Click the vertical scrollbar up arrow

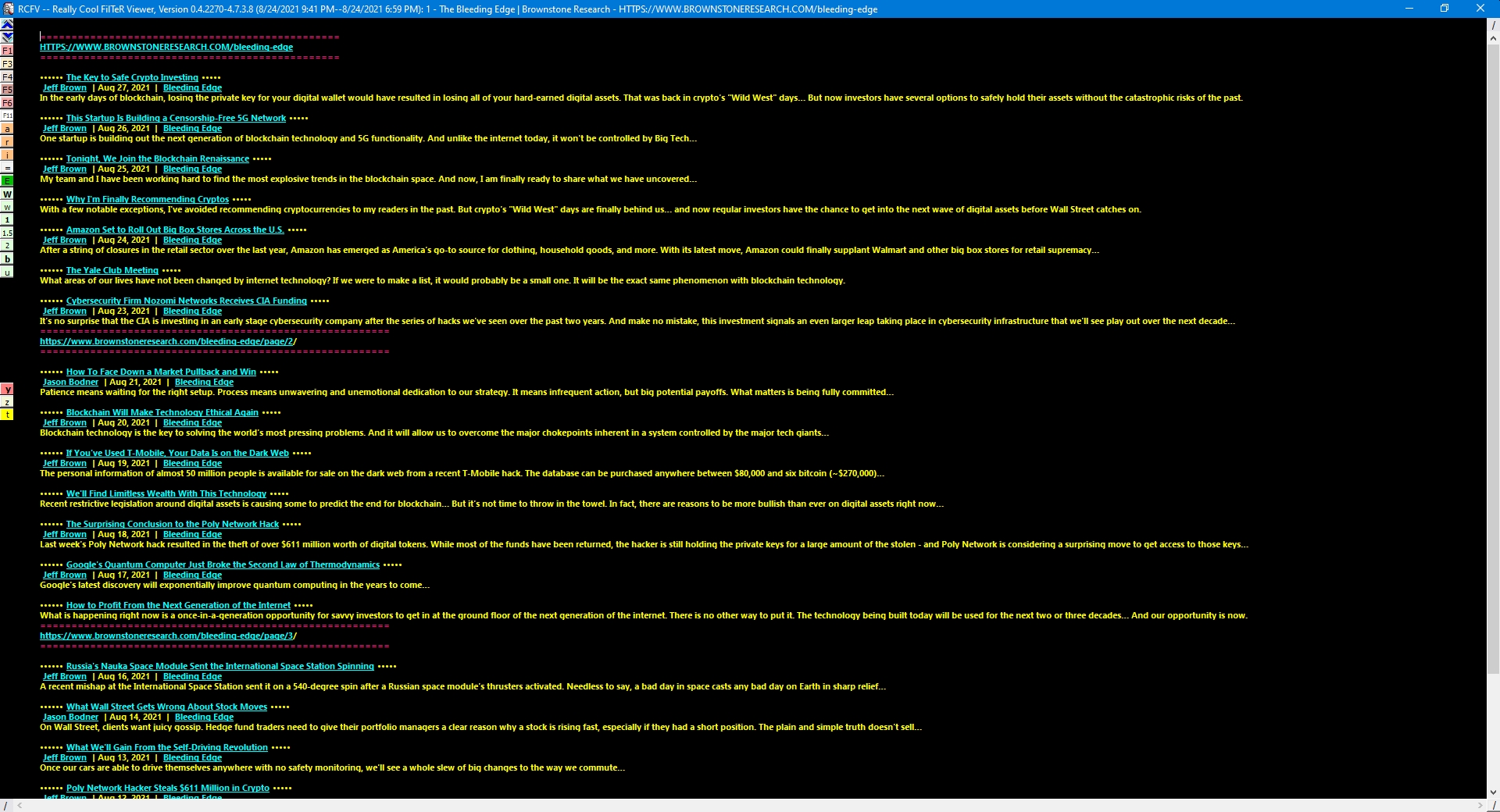(1493, 38)
